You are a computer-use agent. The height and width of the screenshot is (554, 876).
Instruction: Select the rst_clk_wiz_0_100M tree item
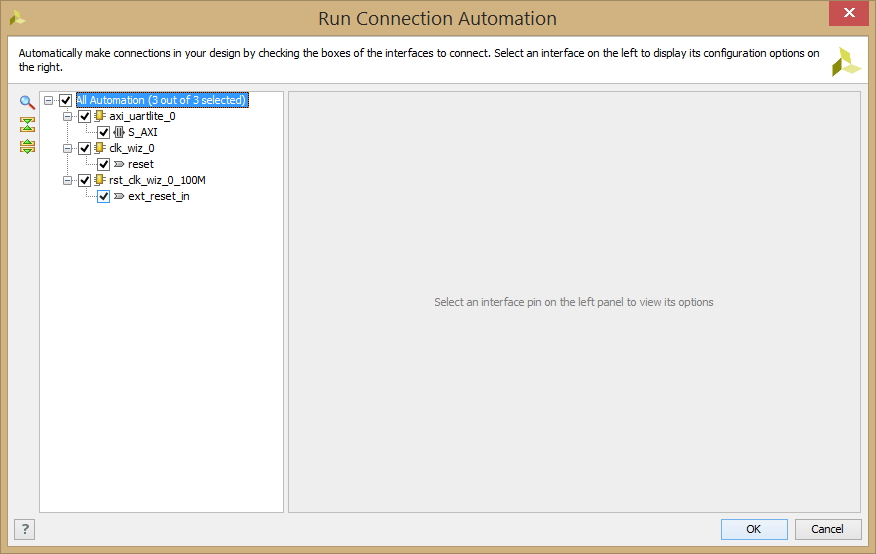pos(157,180)
